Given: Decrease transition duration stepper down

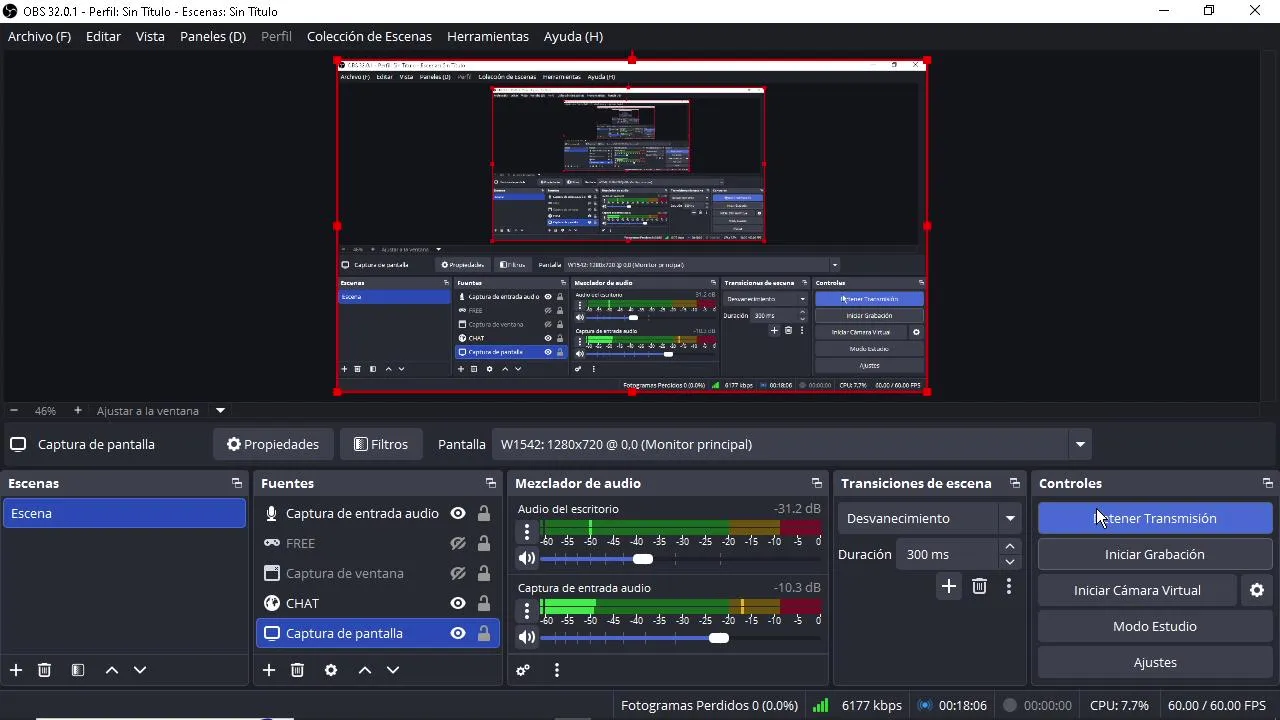Looking at the screenshot, I should [x=1010, y=562].
